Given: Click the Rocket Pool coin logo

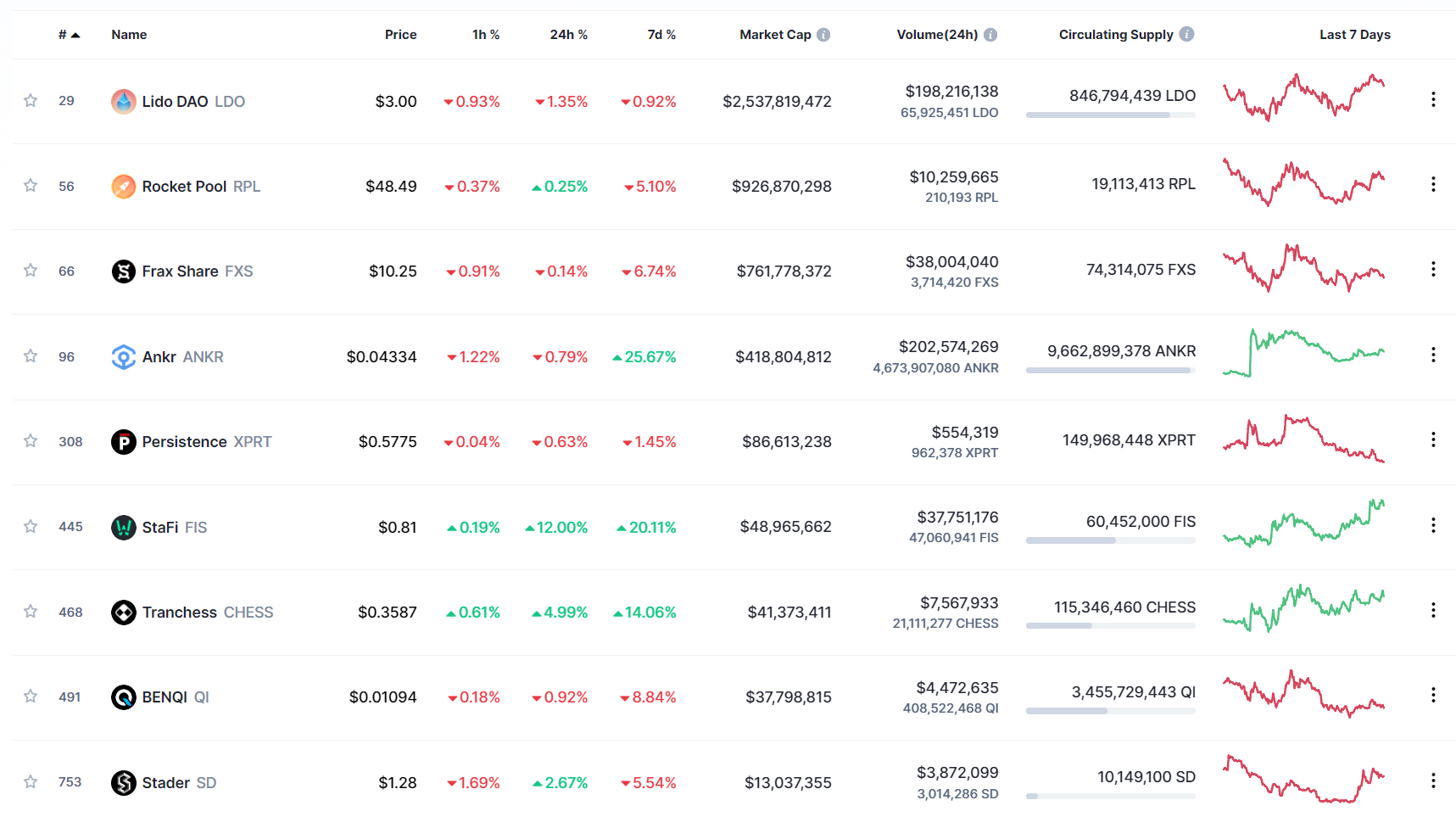Looking at the screenshot, I should (124, 187).
